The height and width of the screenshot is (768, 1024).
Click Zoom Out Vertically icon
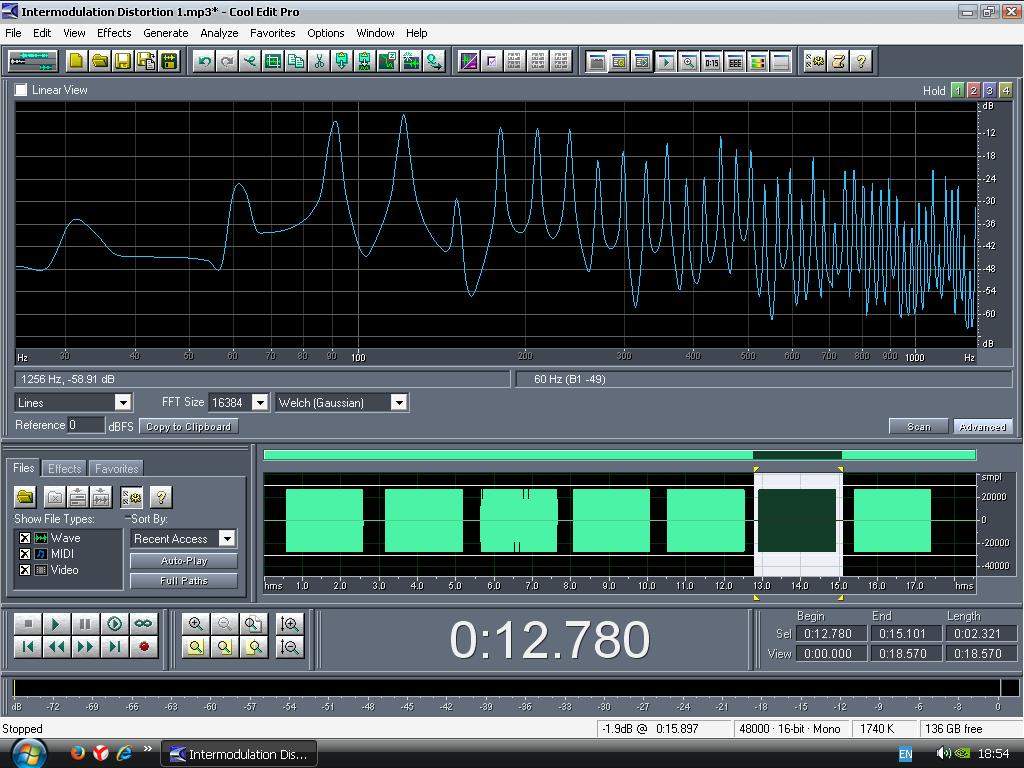[x=289, y=647]
